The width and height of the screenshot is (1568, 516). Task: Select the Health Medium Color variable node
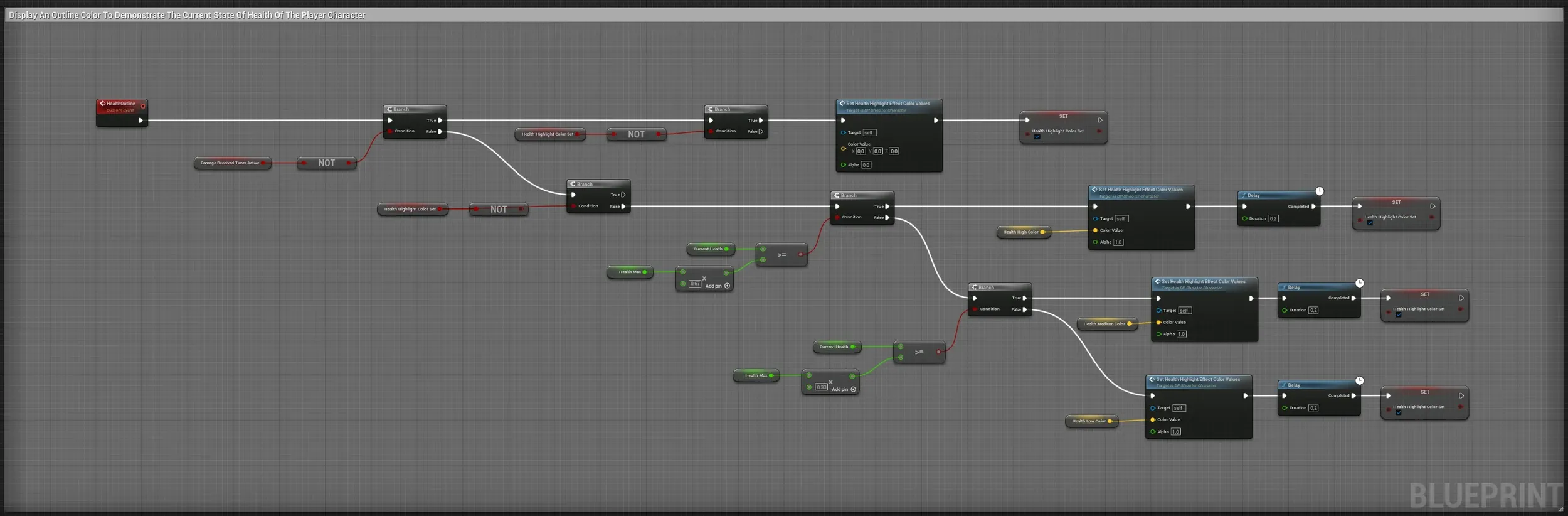point(1107,324)
